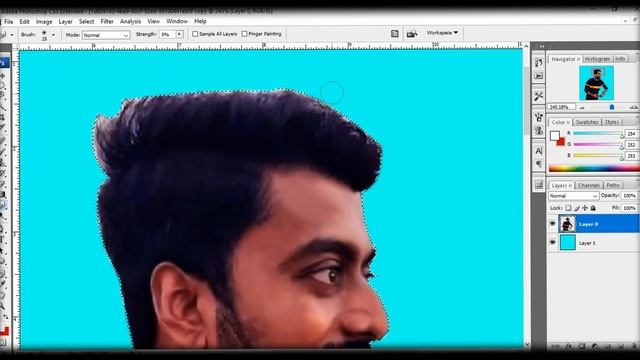The width and height of the screenshot is (640, 360).
Task: Open the Actions panel dock icon
Action: (539, 76)
